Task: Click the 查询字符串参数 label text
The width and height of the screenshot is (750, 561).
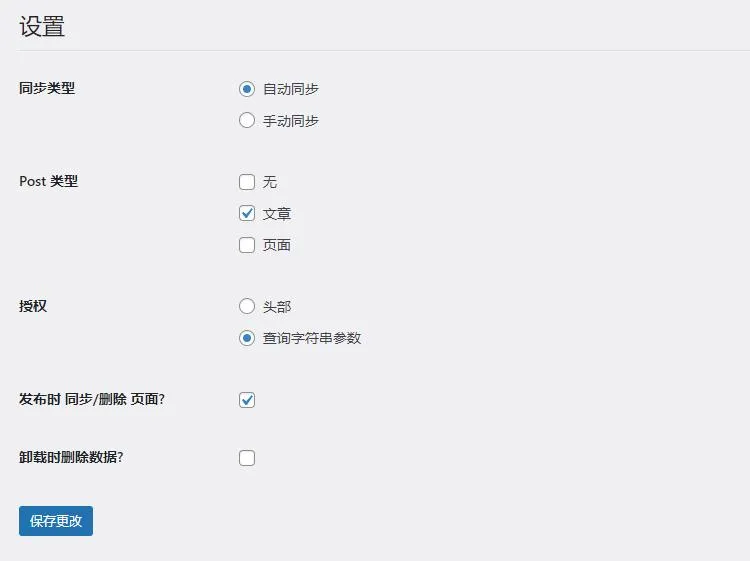Action: [x=312, y=338]
